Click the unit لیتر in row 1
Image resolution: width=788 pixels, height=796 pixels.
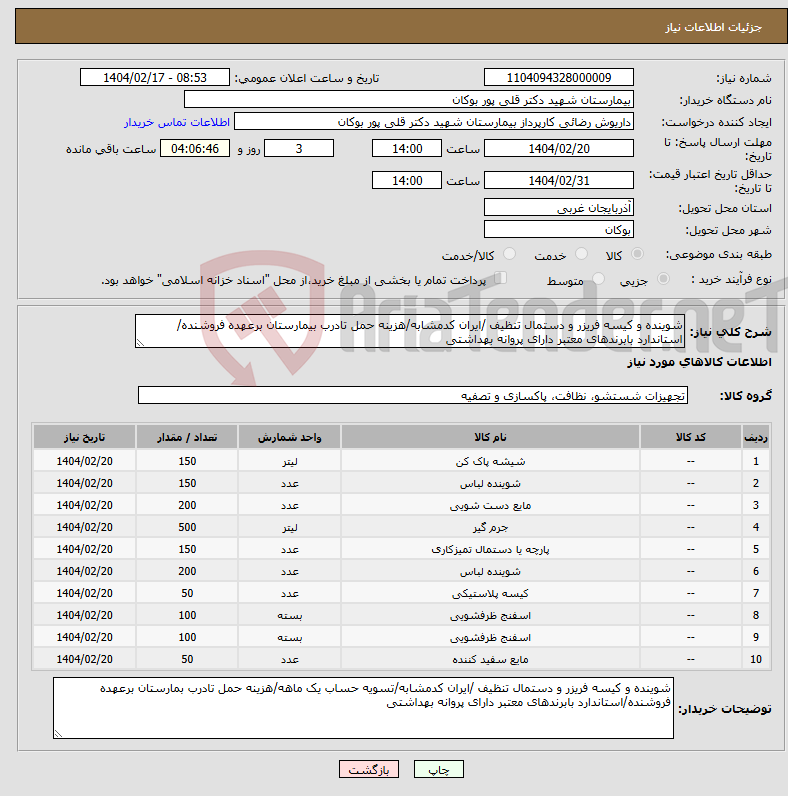(x=289, y=461)
